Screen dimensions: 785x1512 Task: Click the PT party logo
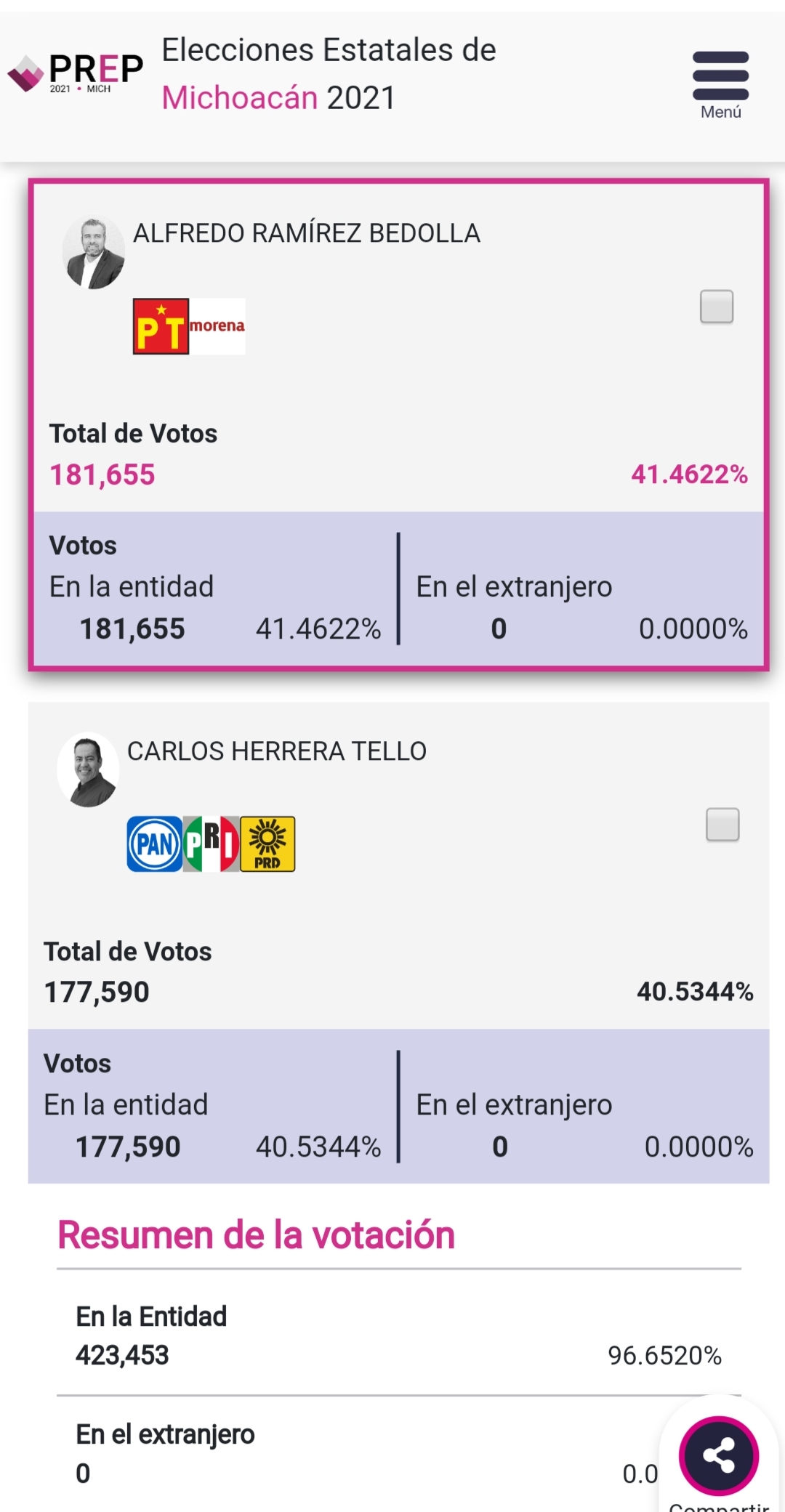161,326
